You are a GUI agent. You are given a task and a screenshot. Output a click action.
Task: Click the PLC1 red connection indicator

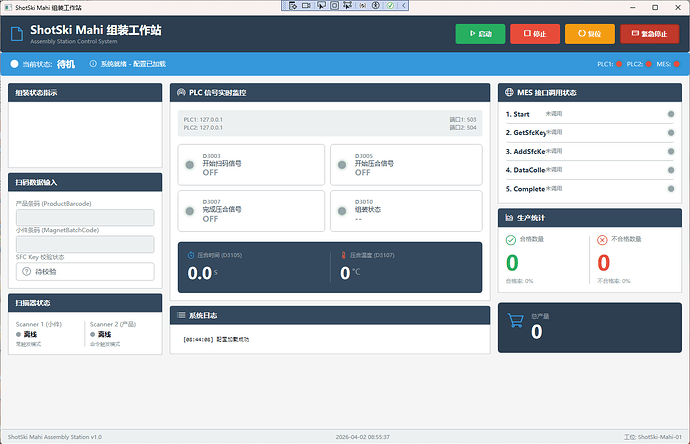619,64
